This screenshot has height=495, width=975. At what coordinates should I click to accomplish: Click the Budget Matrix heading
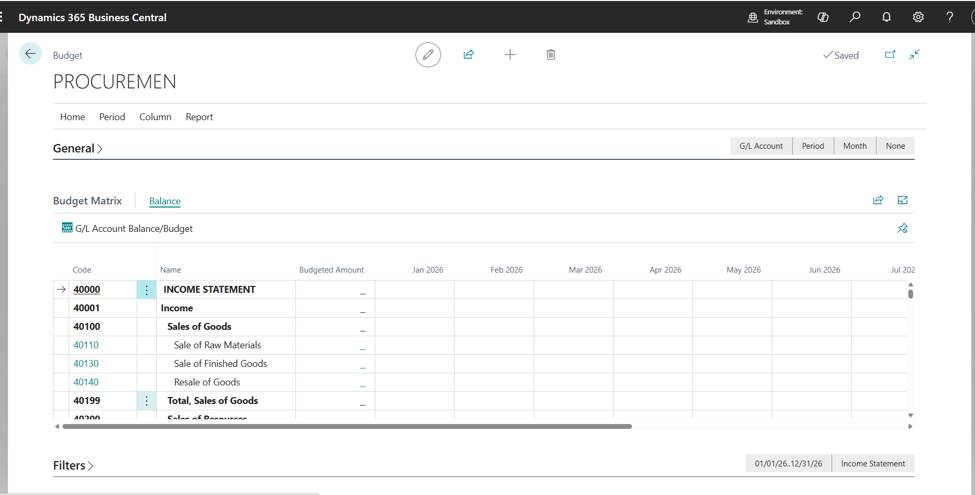(x=88, y=201)
